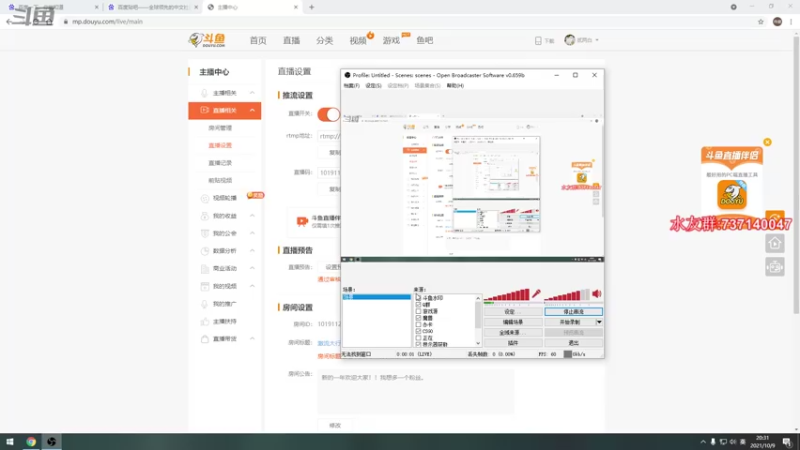Image resolution: width=800 pixels, height=450 pixels.
Task: Click the Chrome icon in the taskbar
Action: (31, 442)
